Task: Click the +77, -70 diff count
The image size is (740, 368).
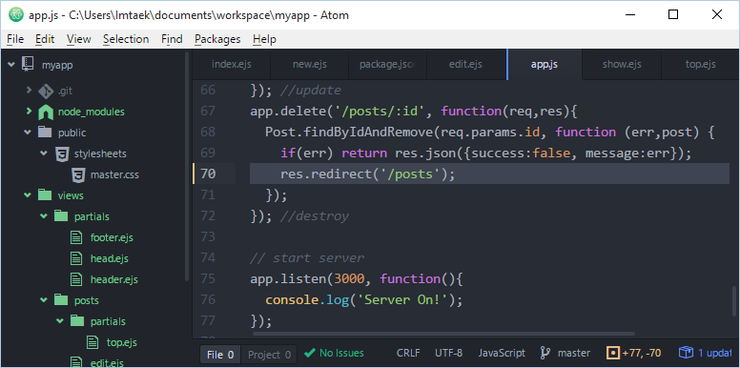Action: pyautogui.click(x=642, y=352)
